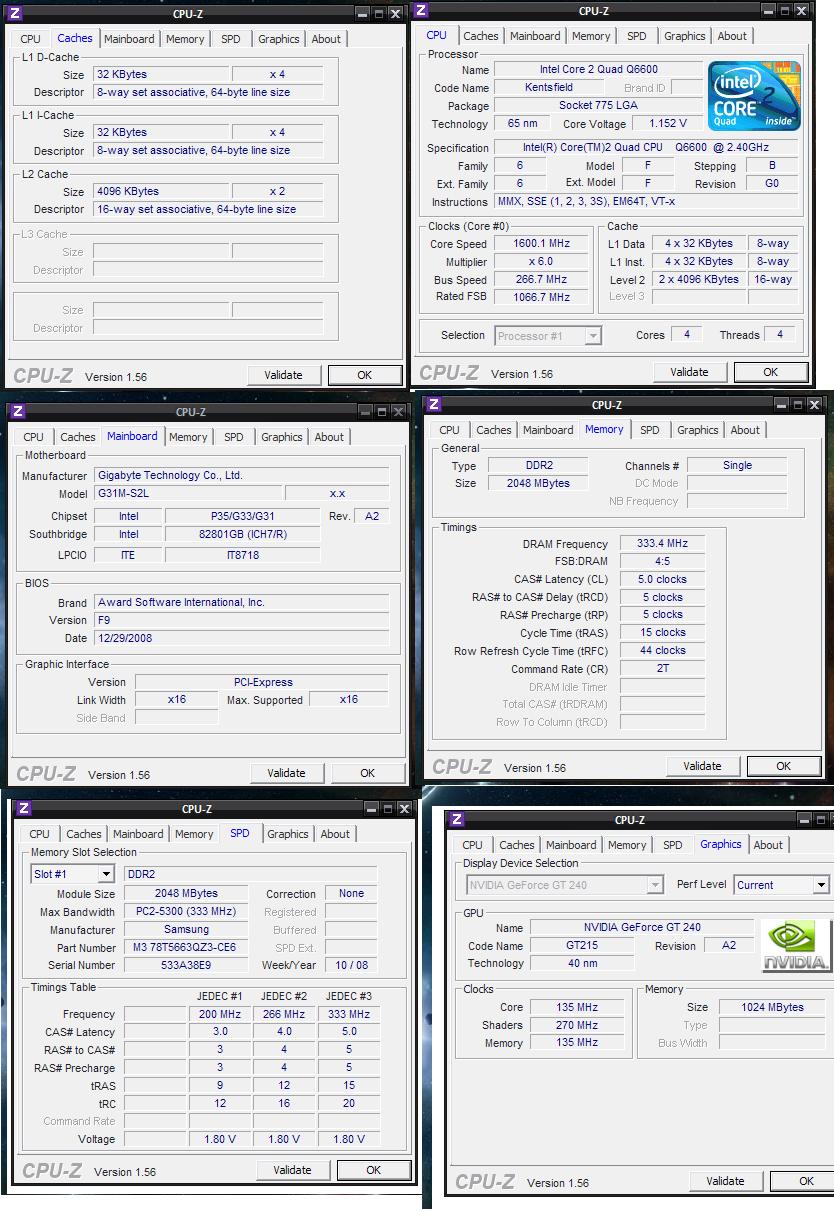Click the memory type DDR2 field in the Memory window
Image resolution: width=834 pixels, height=1211 pixels.
tap(539, 466)
